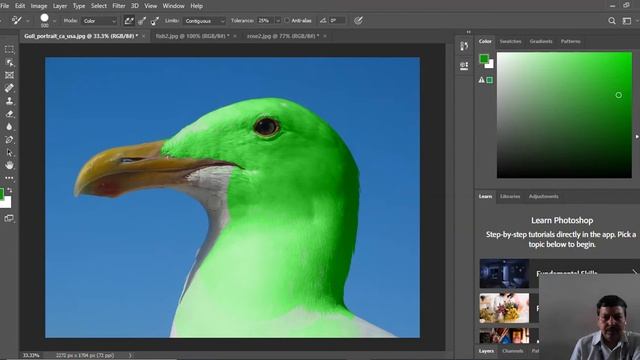Open the Edit menu

20,6
